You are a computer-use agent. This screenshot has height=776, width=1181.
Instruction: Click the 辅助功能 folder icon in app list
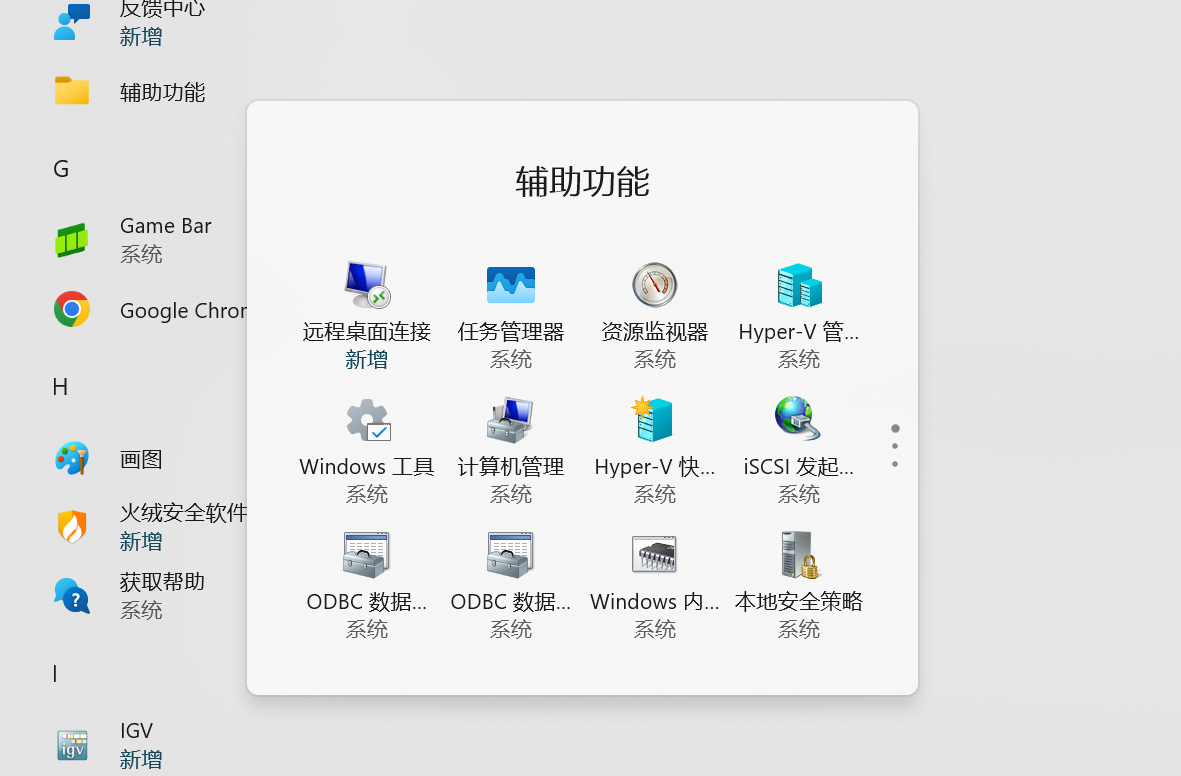72,91
